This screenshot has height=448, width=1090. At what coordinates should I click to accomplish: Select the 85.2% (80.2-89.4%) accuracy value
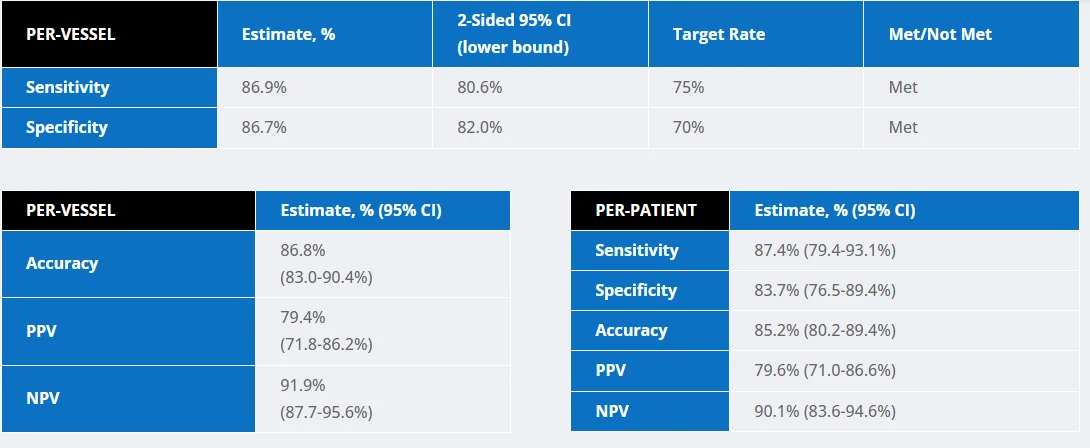pyautogui.click(x=824, y=330)
